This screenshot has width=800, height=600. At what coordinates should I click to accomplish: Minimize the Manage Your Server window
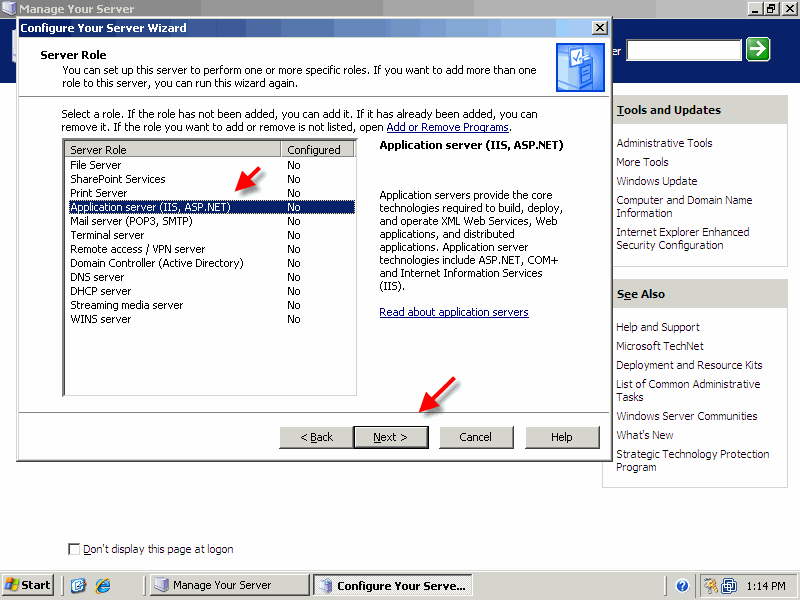click(x=756, y=8)
